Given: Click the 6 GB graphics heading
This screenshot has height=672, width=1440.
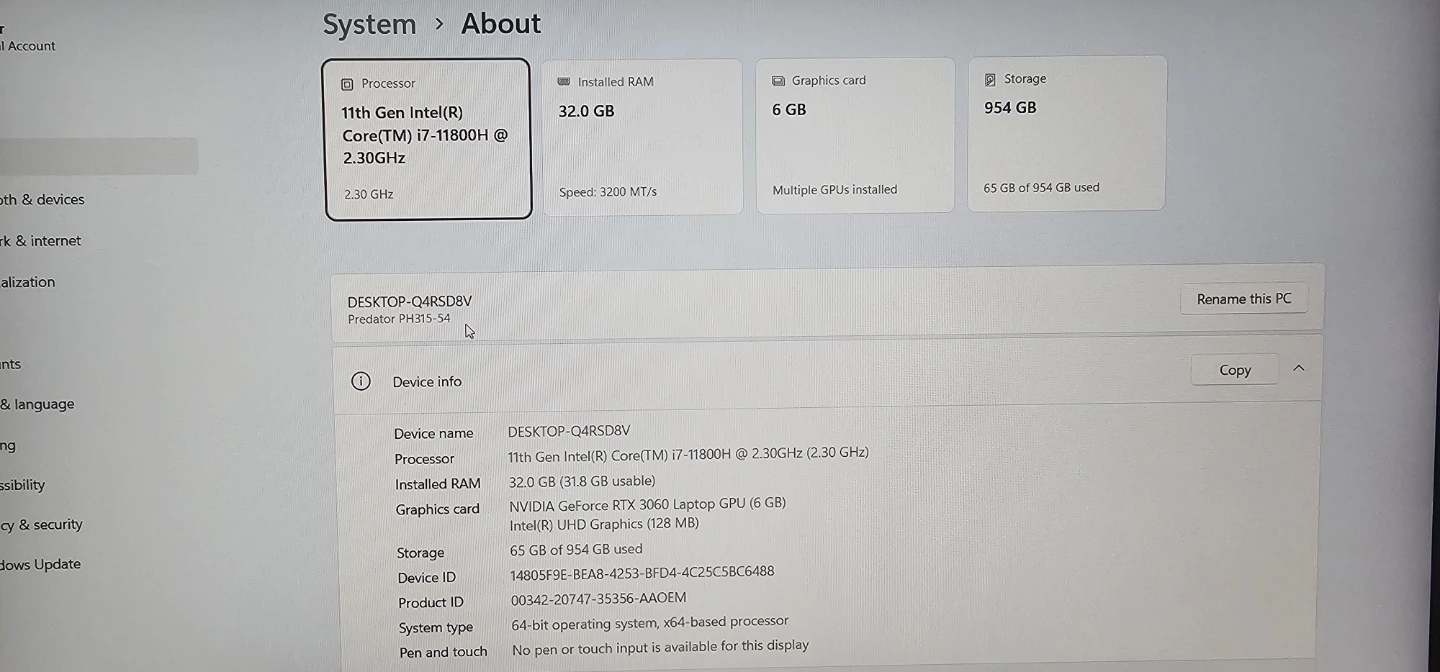Looking at the screenshot, I should (789, 109).
